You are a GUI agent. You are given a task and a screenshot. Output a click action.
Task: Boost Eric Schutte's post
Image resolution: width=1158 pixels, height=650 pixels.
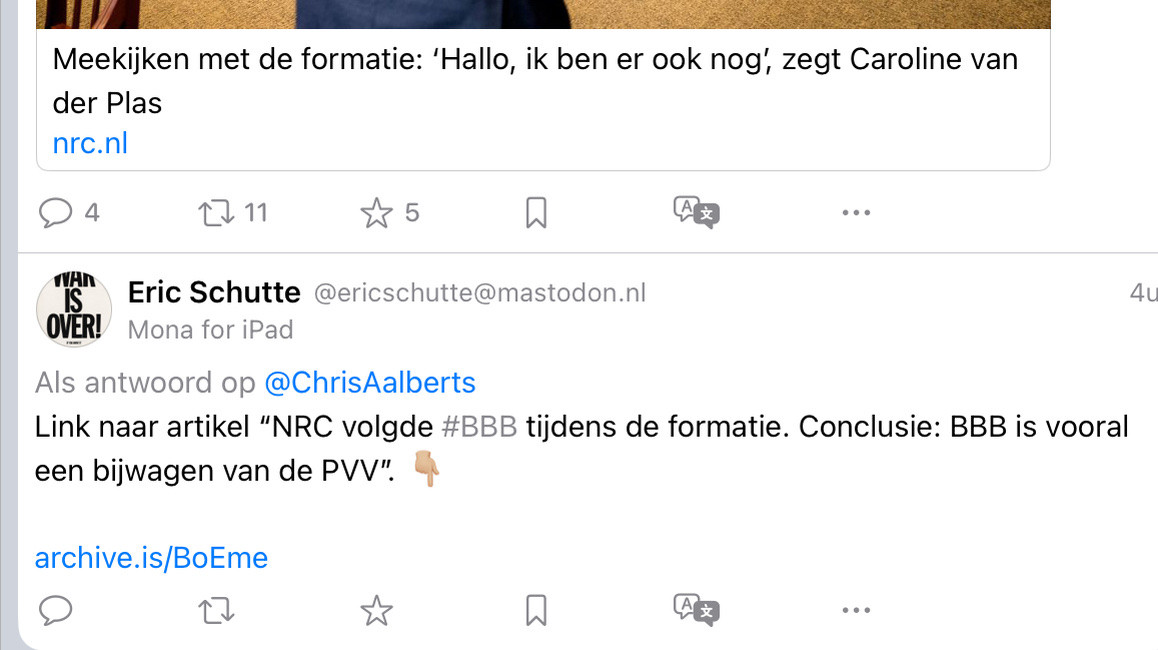[216, 610]
